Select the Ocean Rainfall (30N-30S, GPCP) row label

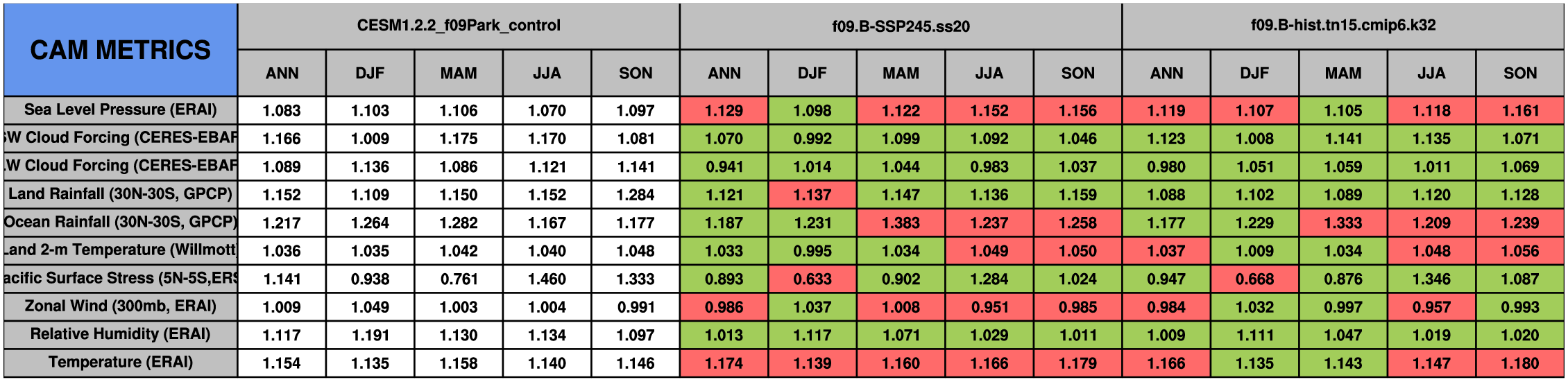tap(120, 222)
